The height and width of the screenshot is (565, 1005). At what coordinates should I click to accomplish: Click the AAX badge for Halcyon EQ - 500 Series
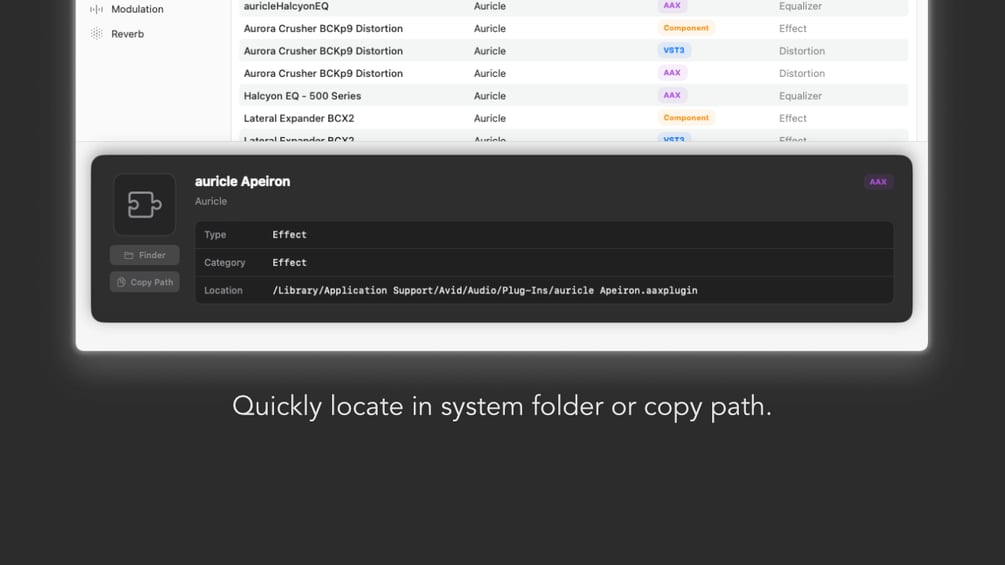coord(672,95)
